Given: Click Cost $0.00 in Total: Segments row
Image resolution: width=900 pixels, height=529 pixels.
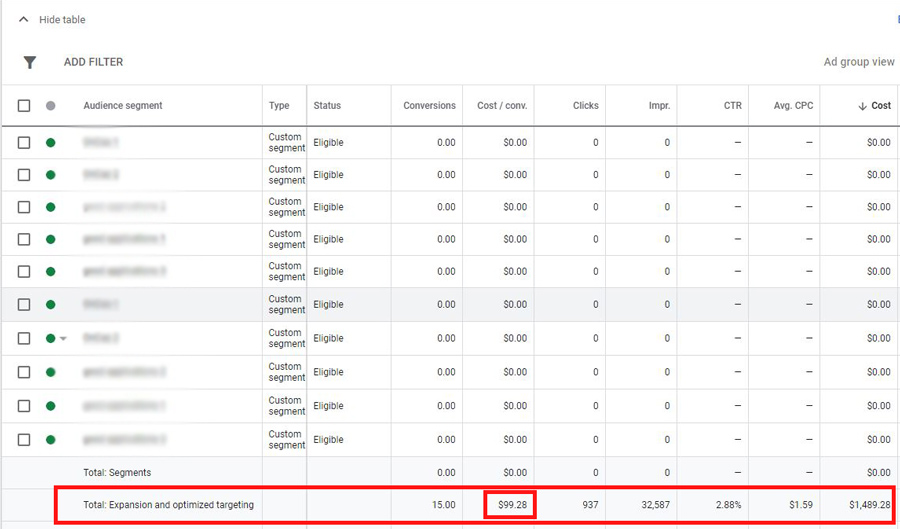Looking at the screenshot, I should pyautogui.click(x=879, y=473).
